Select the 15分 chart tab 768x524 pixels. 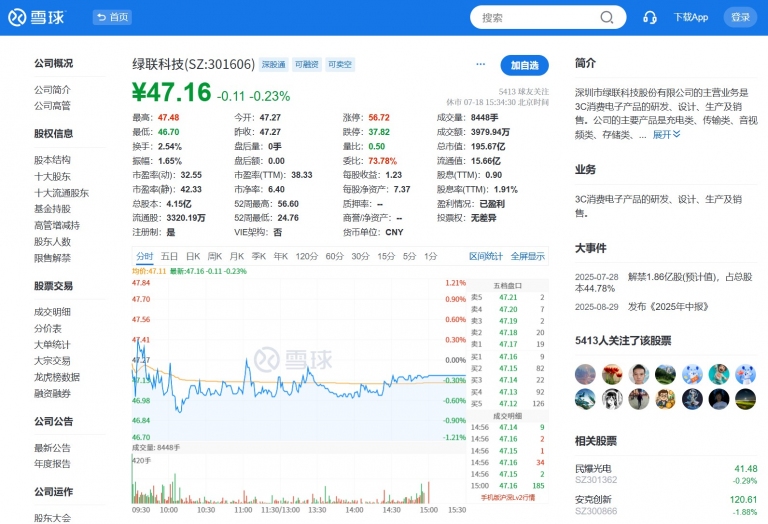click(386, 256)
